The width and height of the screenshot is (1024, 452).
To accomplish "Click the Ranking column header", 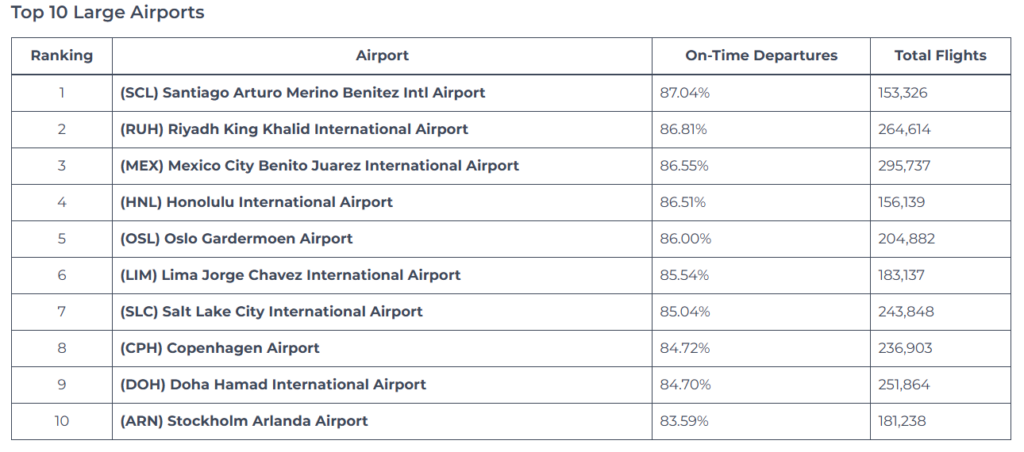I will tap(62, 56).
